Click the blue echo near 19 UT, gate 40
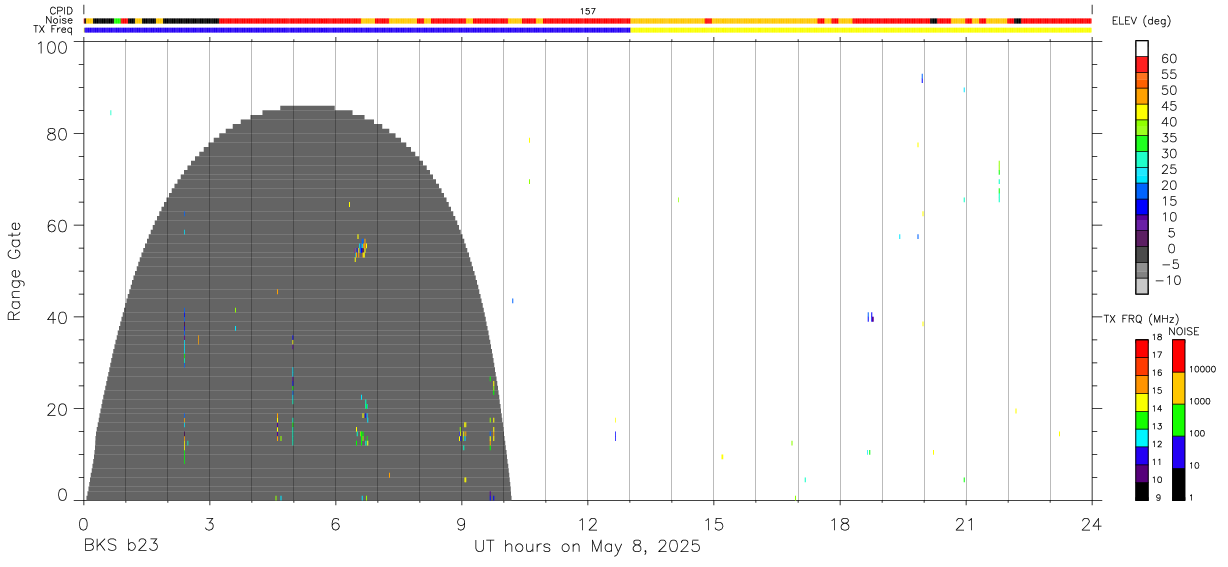 coord(870,317)
